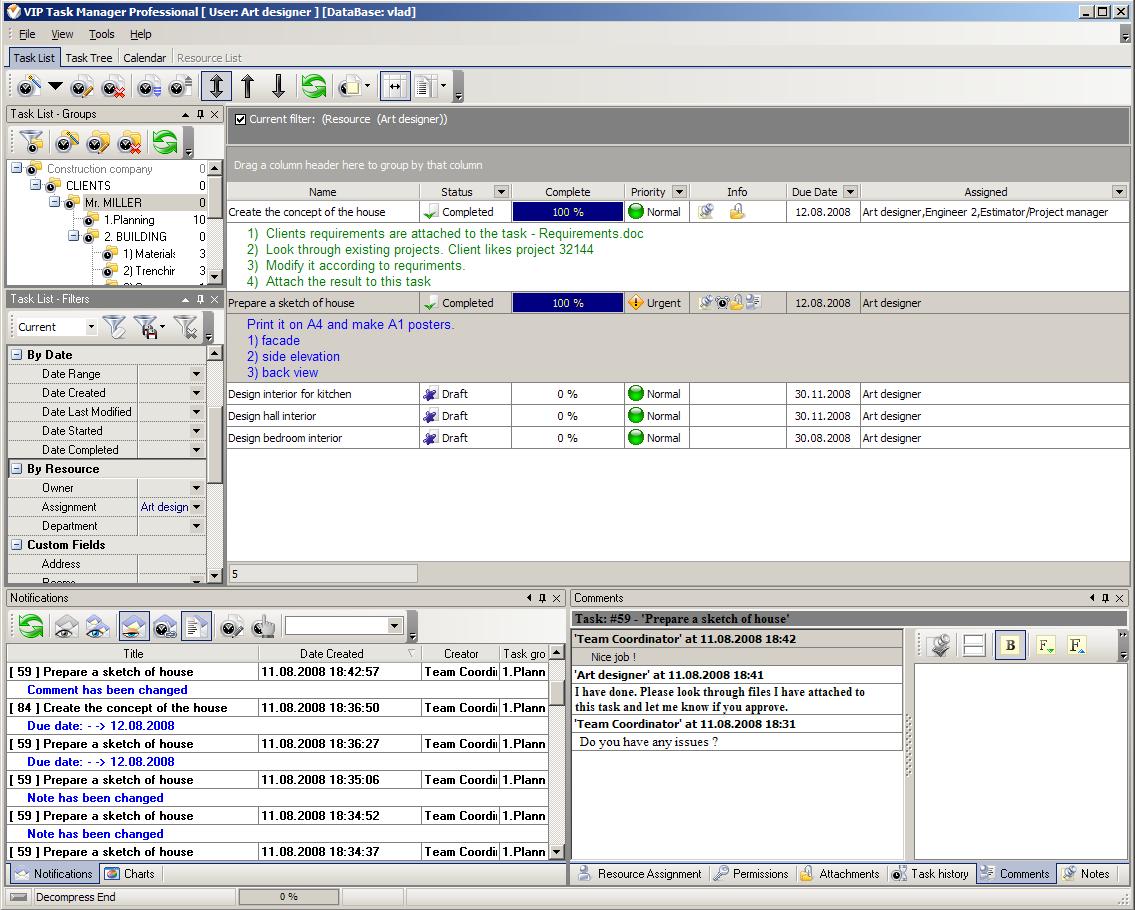
Task: Open the Date Range filter dropdown
Action: [196, 374]
